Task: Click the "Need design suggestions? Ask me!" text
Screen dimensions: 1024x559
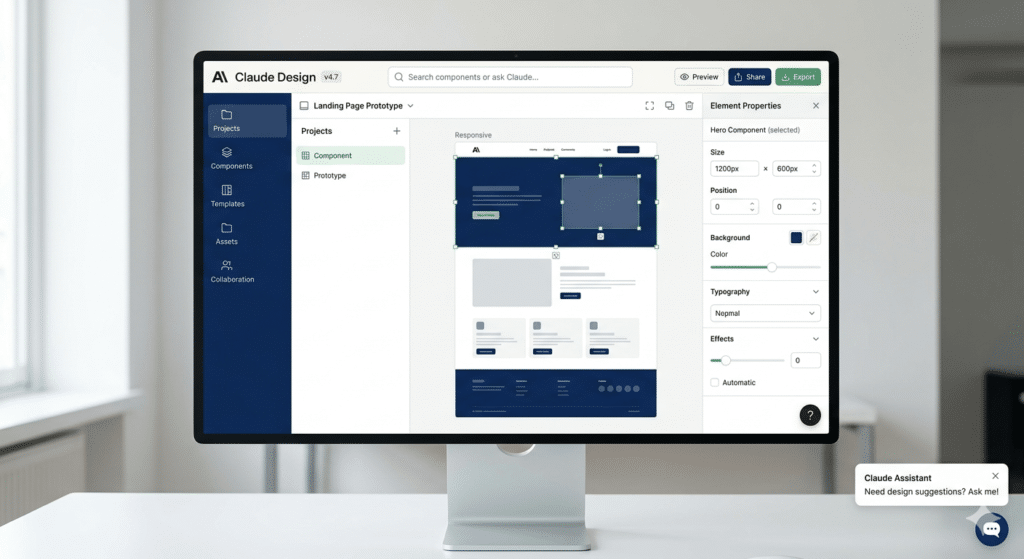Action: tap(931, 492)
